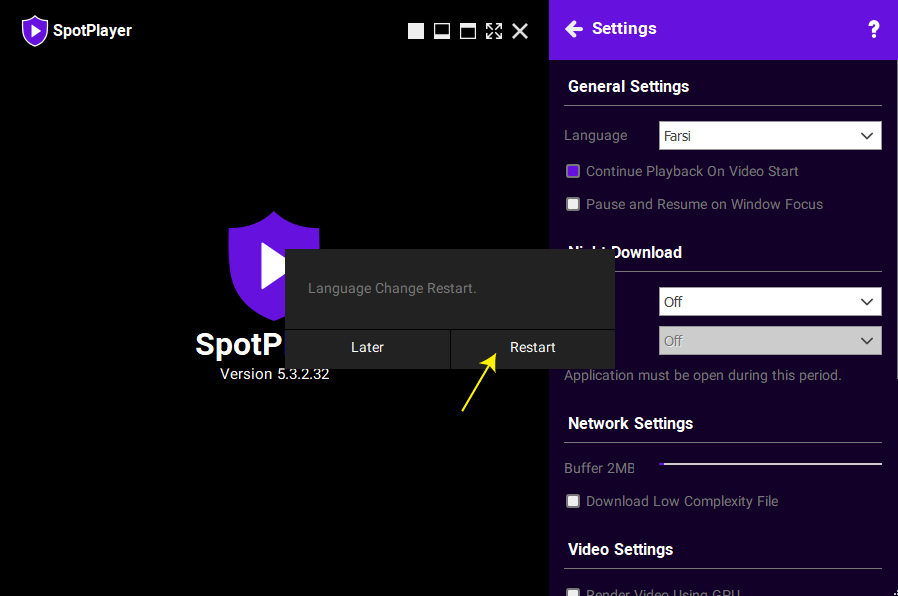Screen dimensions: 898x596
Task: Click Restart in the language change dialog
Action: 533,348
